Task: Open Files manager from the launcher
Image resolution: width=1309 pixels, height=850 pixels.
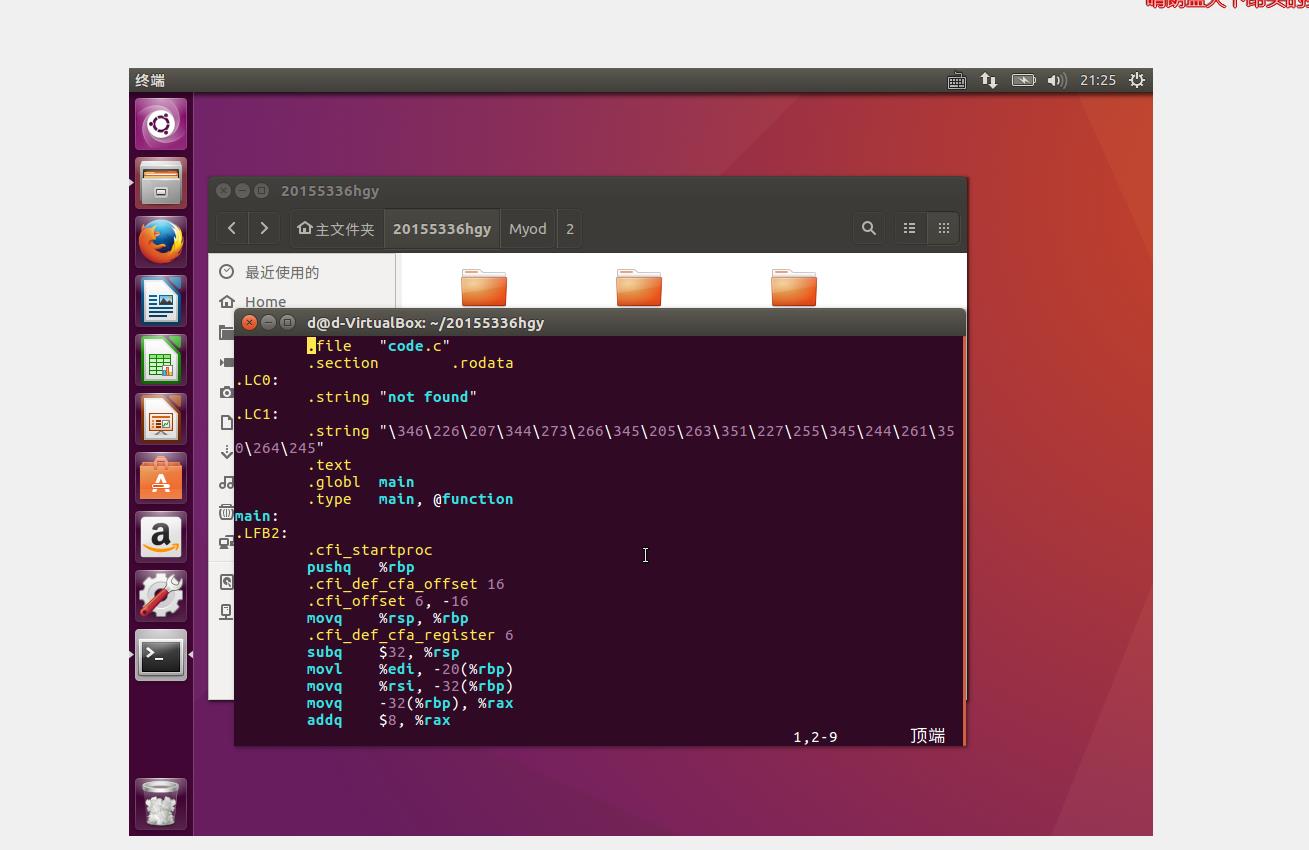Action: 161,183
